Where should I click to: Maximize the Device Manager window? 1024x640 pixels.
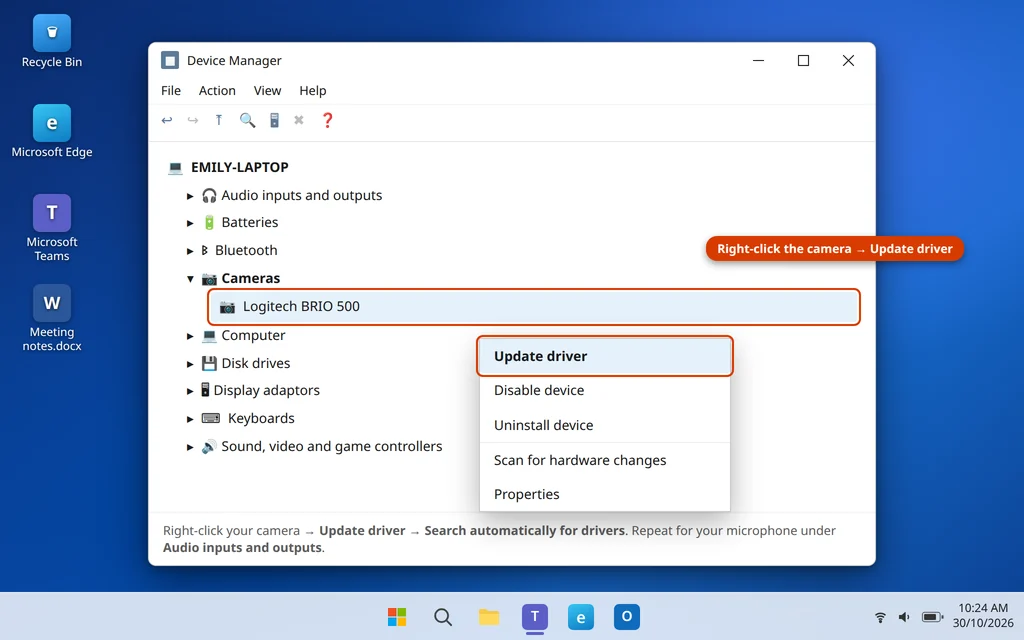tap(803, 61)
